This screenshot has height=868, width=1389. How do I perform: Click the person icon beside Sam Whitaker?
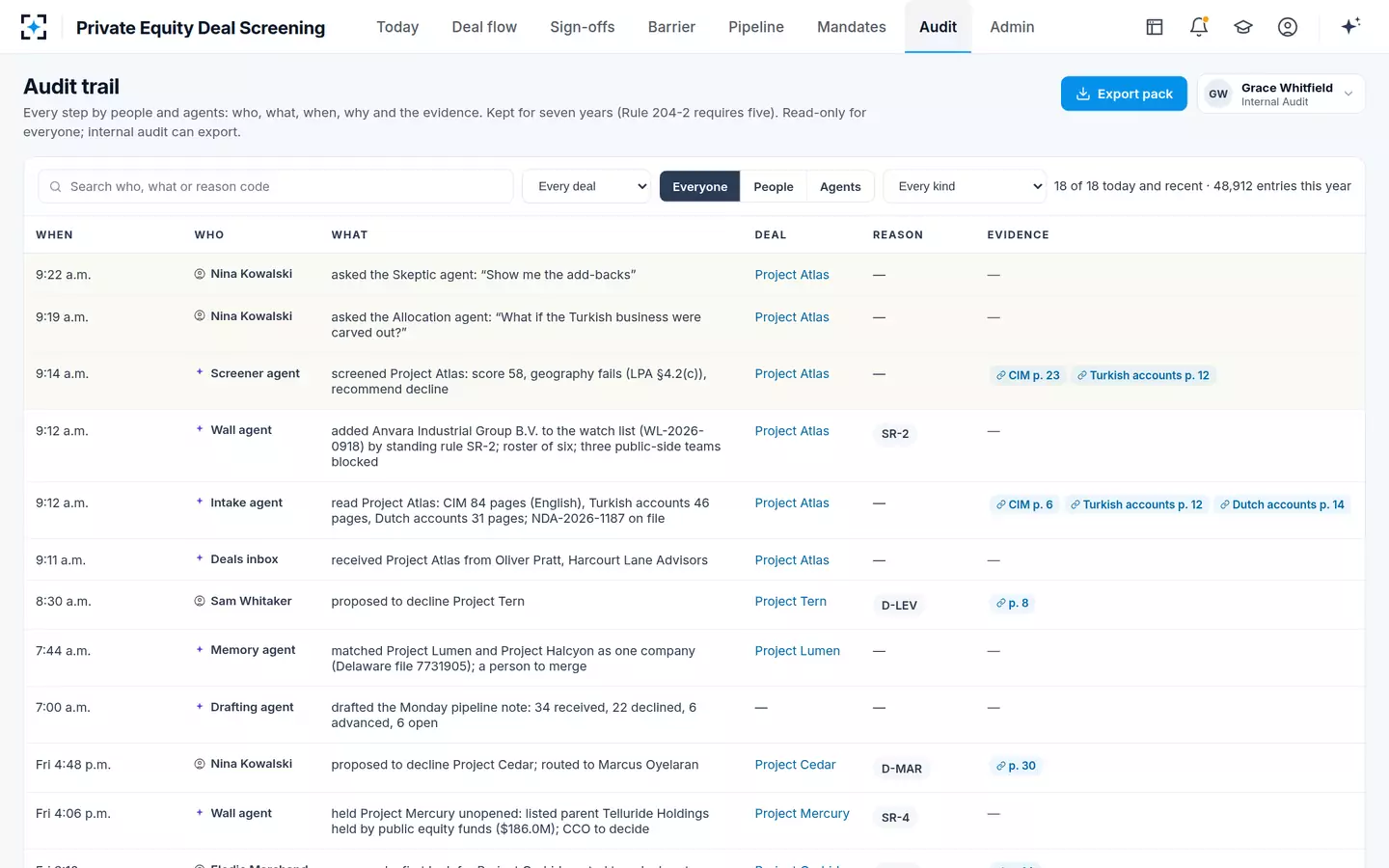point(200,601)
